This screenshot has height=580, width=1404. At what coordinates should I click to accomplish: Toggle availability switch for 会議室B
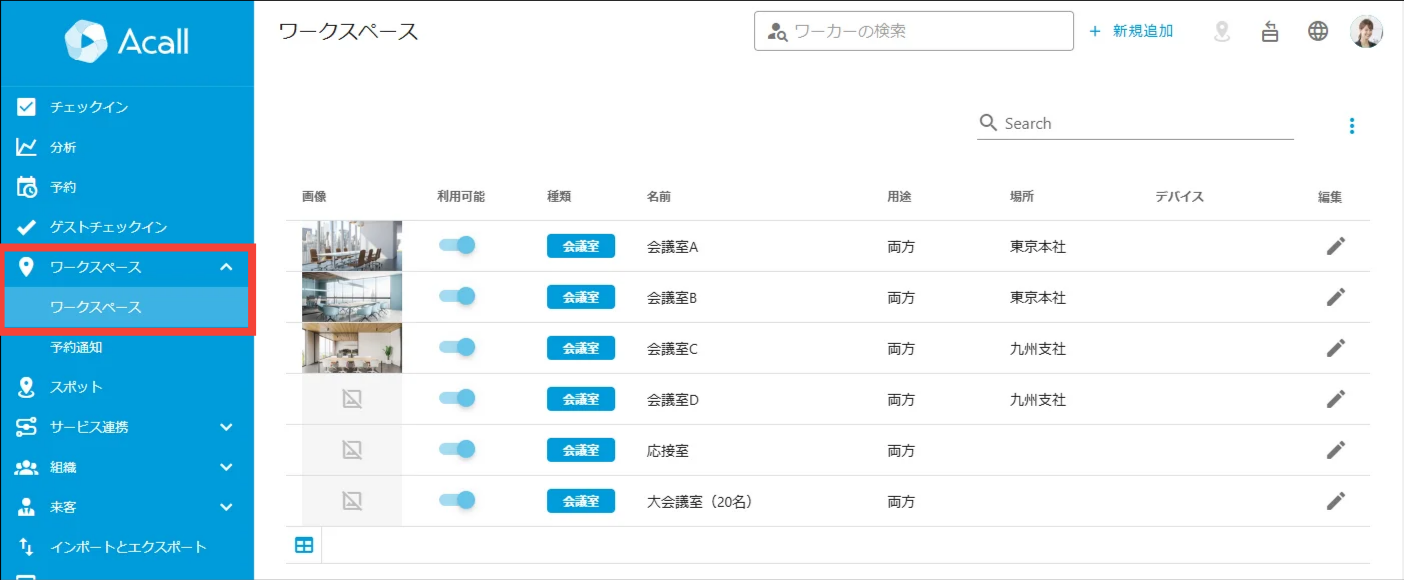point(457,296)
